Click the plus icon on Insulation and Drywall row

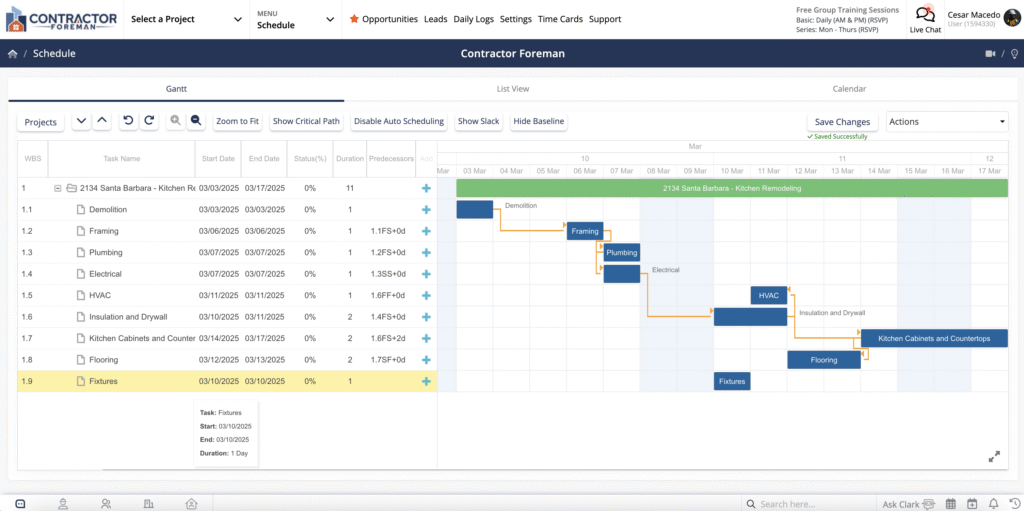pyautogui.click(x=426, y=317)
